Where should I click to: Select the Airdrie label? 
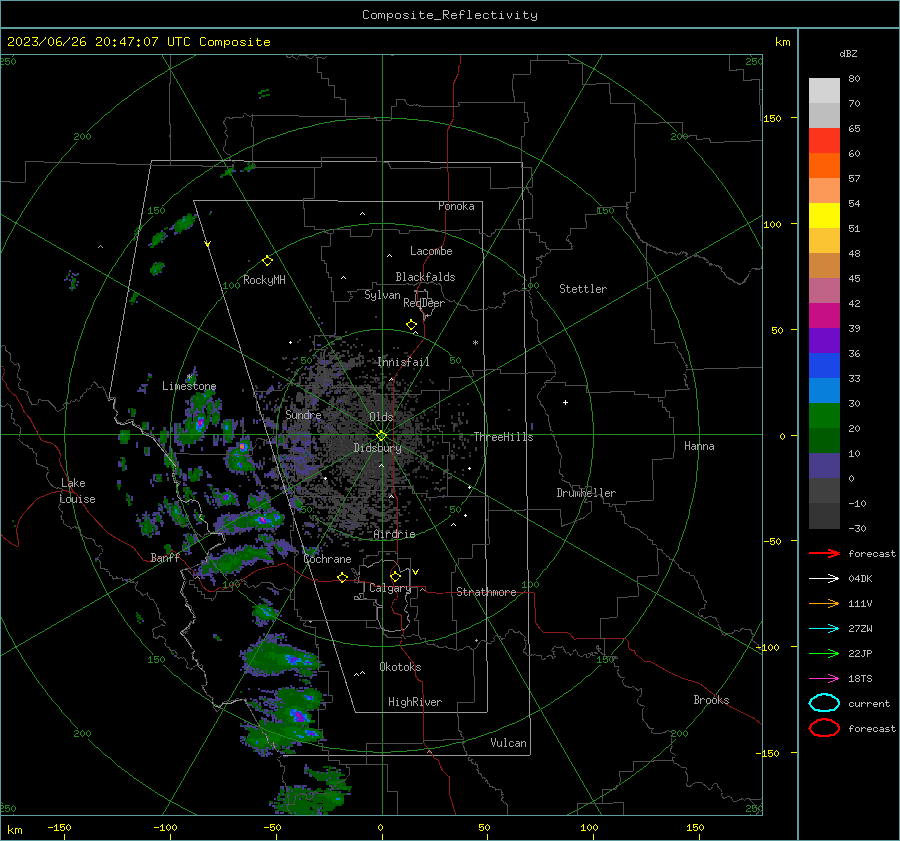click(x=394, y=534)
